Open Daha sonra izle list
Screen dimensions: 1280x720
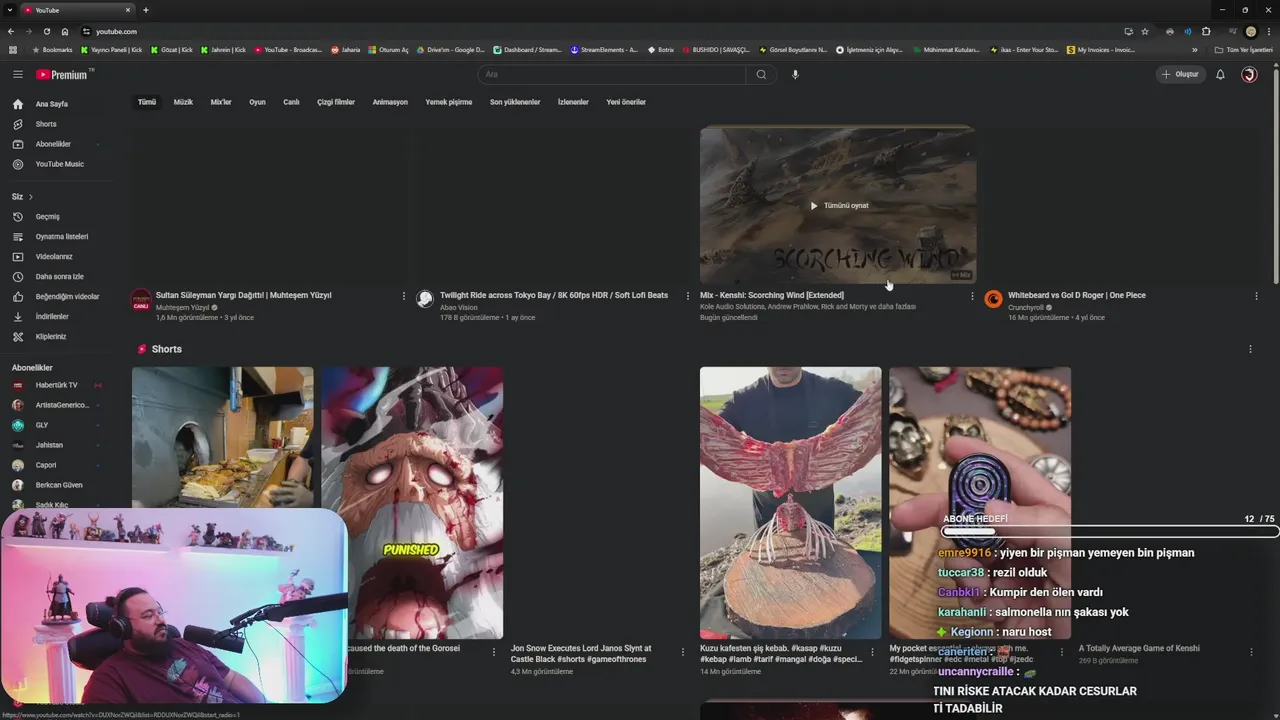(x=60, y=276)
